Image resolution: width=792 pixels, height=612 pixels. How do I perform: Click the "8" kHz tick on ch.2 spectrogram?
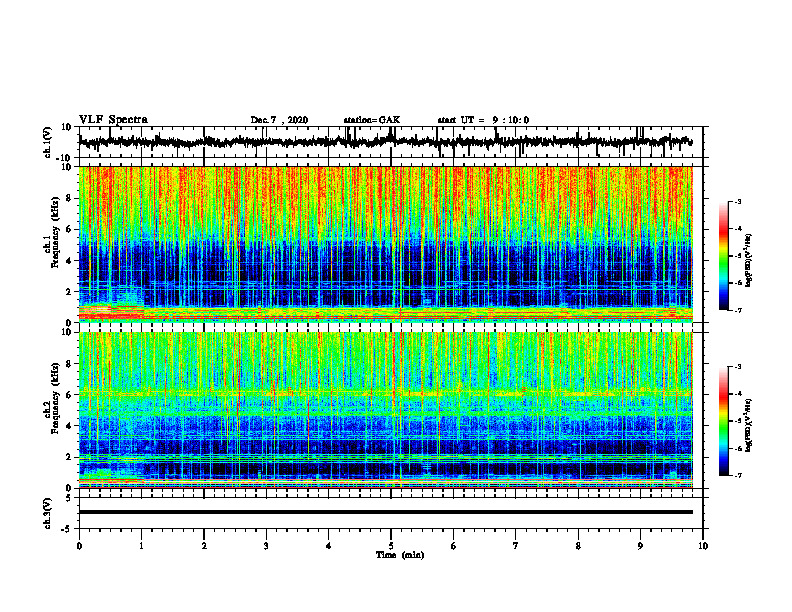pos(69,364)
